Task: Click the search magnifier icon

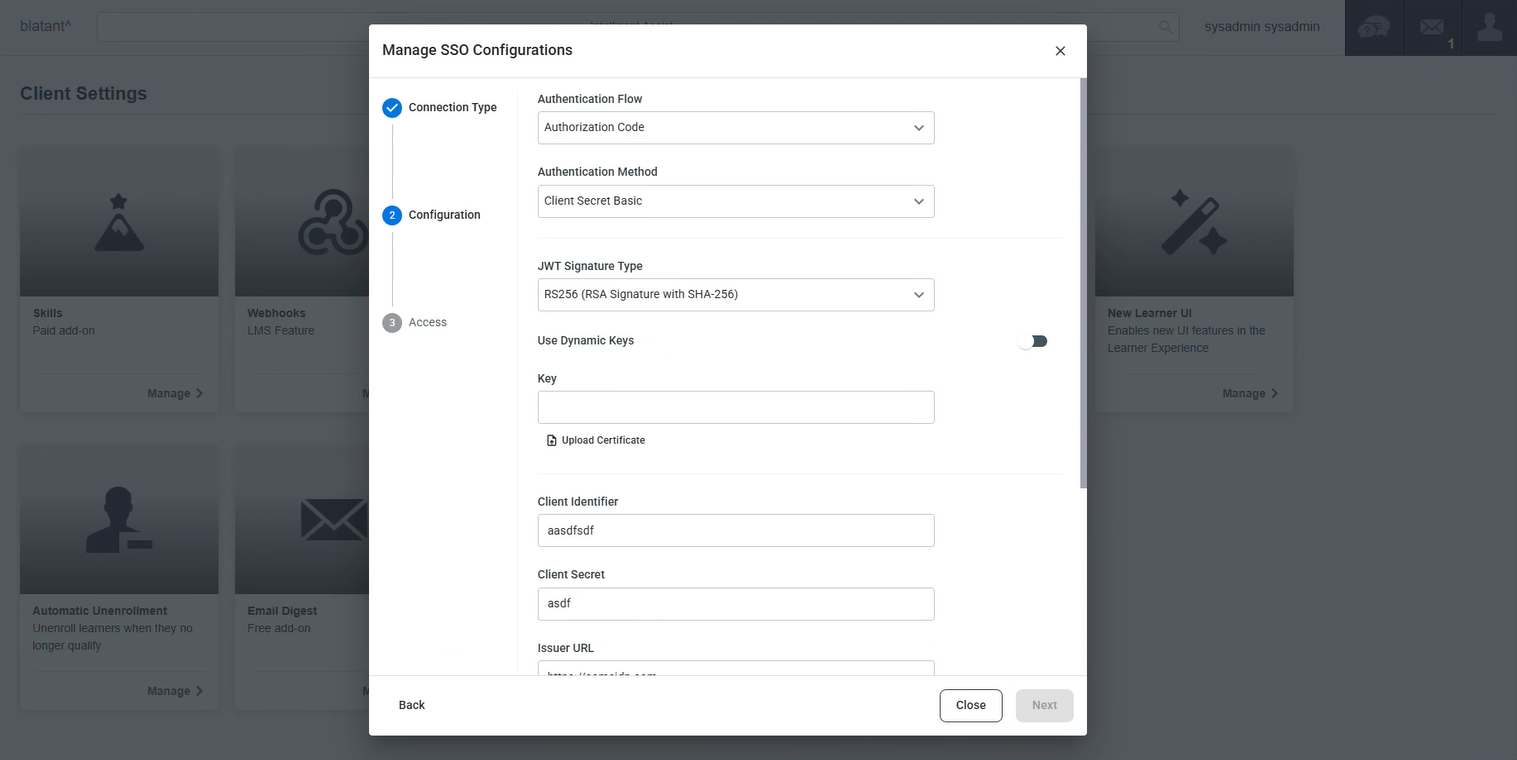Action: (x=1166, y=27)
